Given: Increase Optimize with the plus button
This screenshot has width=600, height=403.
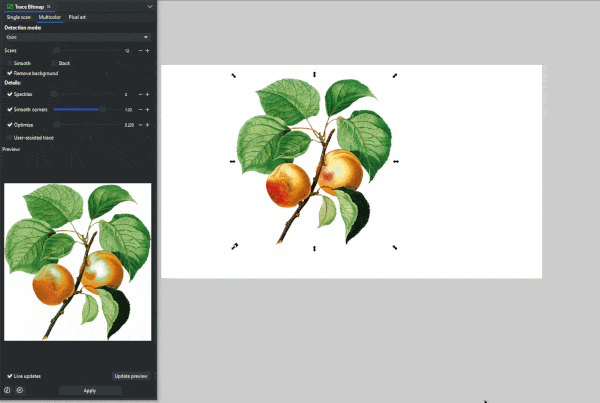Looking at the screenshot, I should click(x=147, y=125).
